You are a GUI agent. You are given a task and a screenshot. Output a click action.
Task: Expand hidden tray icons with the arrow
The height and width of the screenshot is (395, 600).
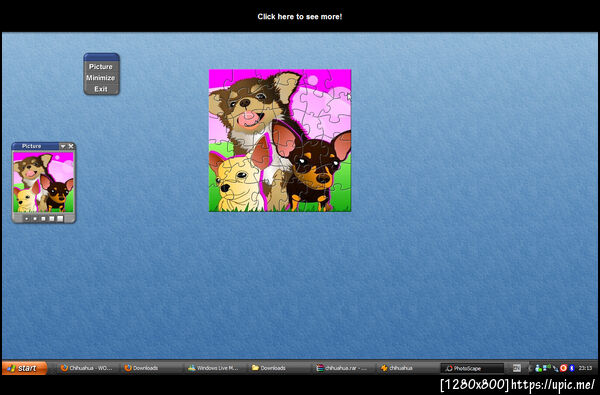coord(530,368)
